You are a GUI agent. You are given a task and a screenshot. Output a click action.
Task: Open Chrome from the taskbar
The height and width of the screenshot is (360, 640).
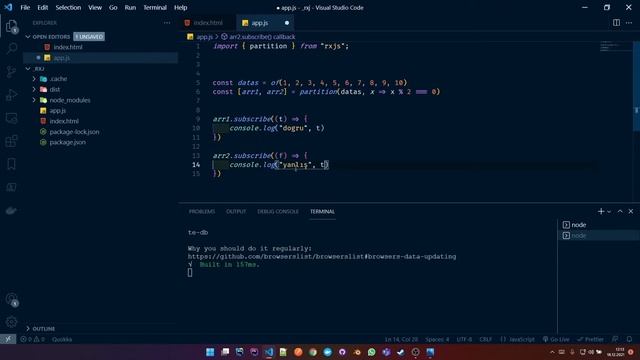(x=313, y=352)
